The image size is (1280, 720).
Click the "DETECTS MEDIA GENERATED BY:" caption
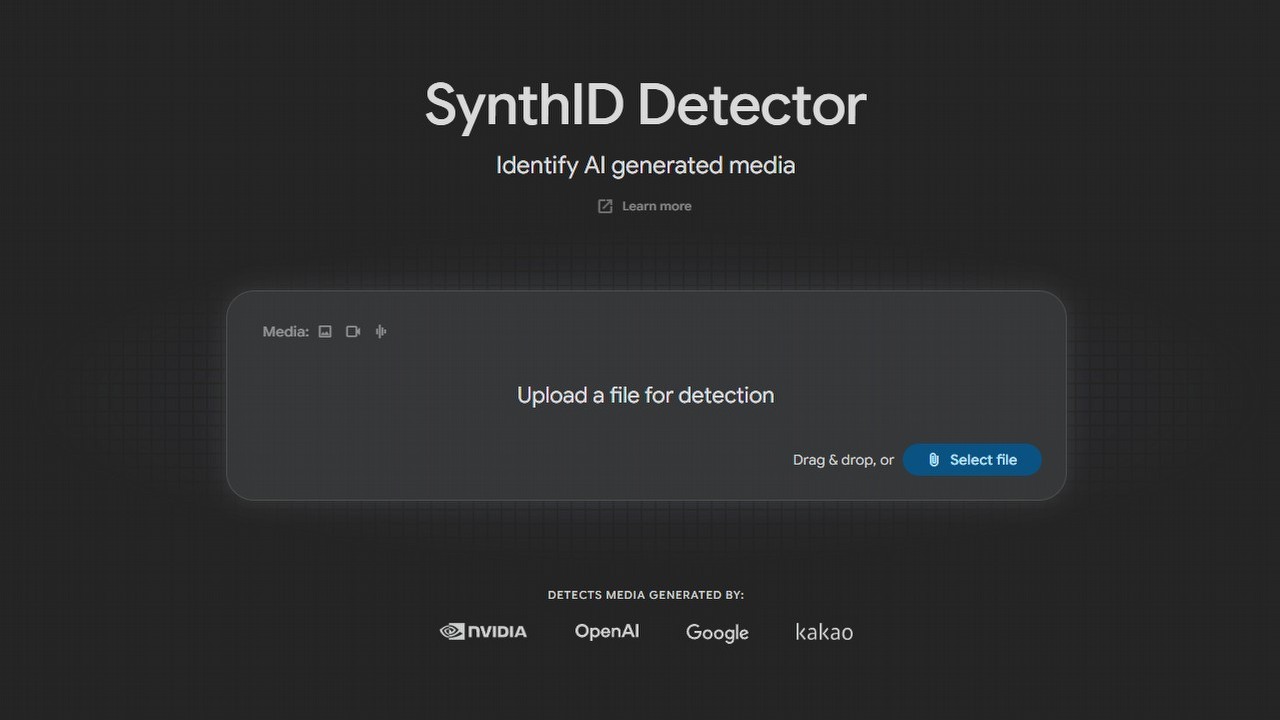646,595
